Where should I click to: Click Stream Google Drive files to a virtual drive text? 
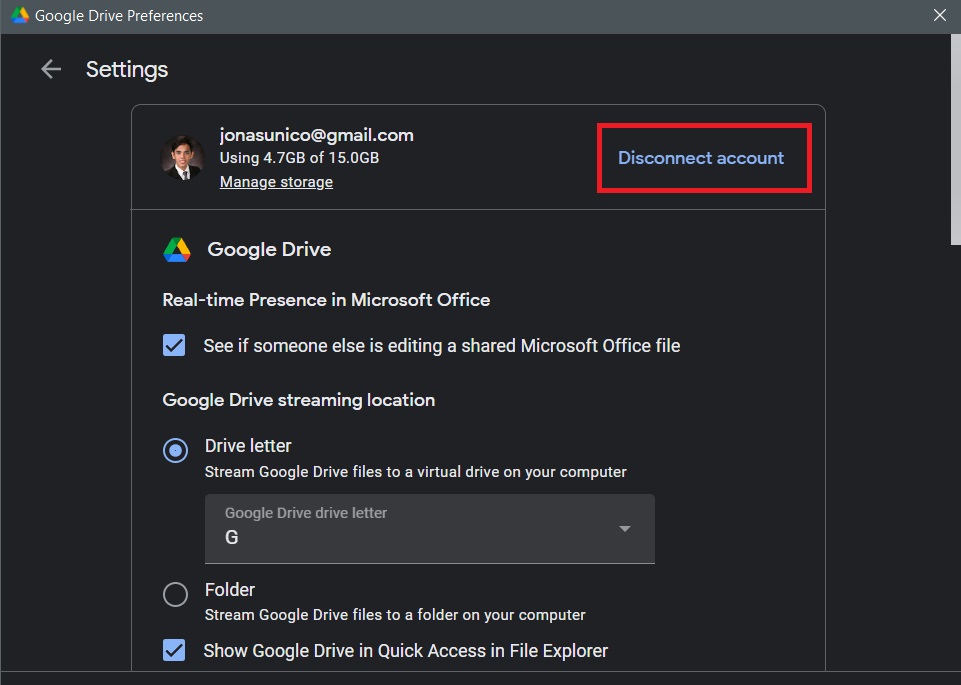416,472
